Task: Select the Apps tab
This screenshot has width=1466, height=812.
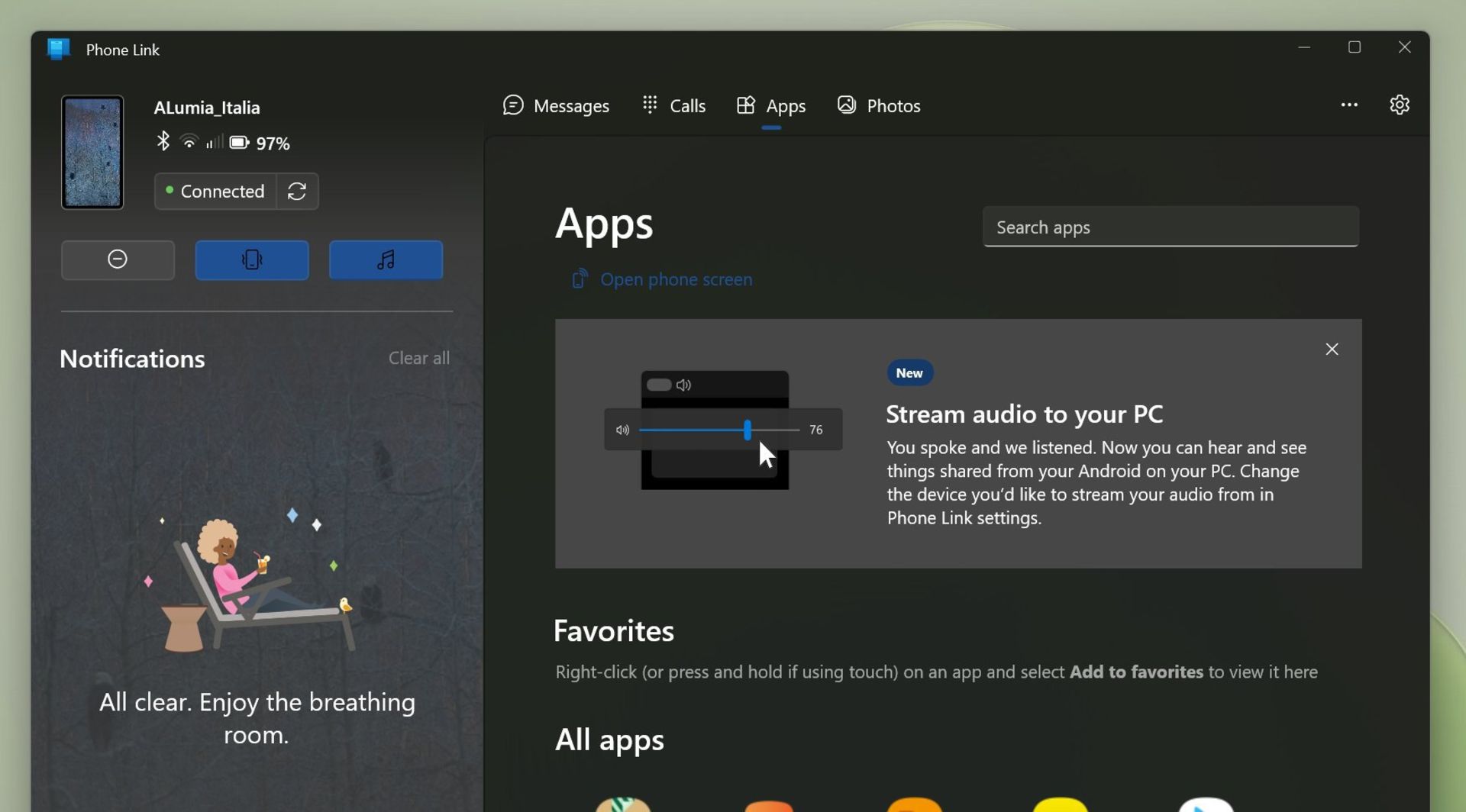Action: (x=771, y=105)
